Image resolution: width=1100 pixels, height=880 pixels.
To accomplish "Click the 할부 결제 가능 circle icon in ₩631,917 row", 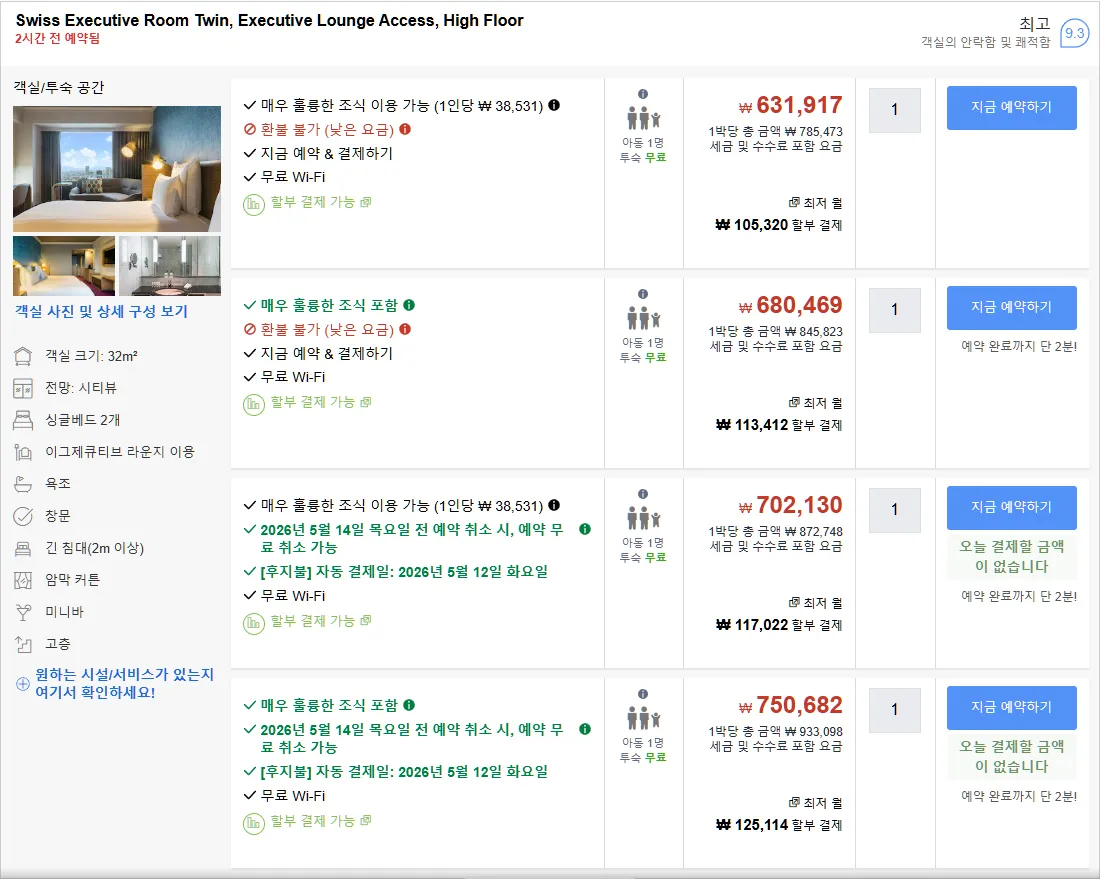I will pos(254,205).
